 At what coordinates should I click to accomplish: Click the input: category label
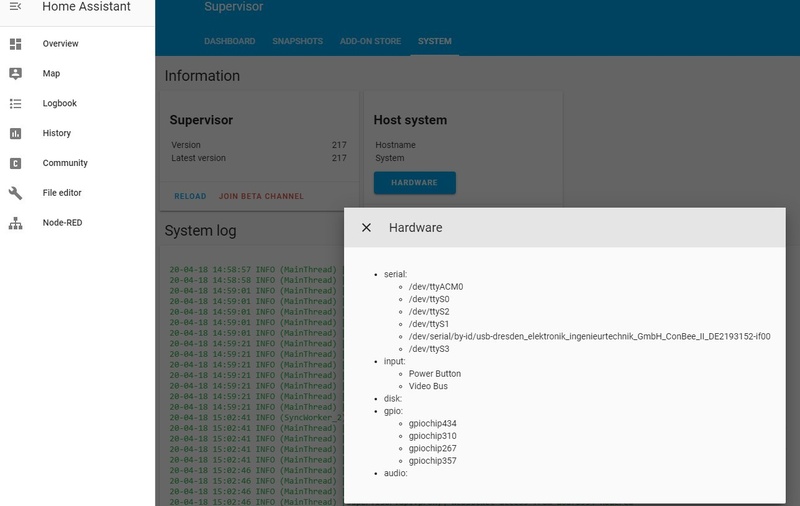(394, 361)
